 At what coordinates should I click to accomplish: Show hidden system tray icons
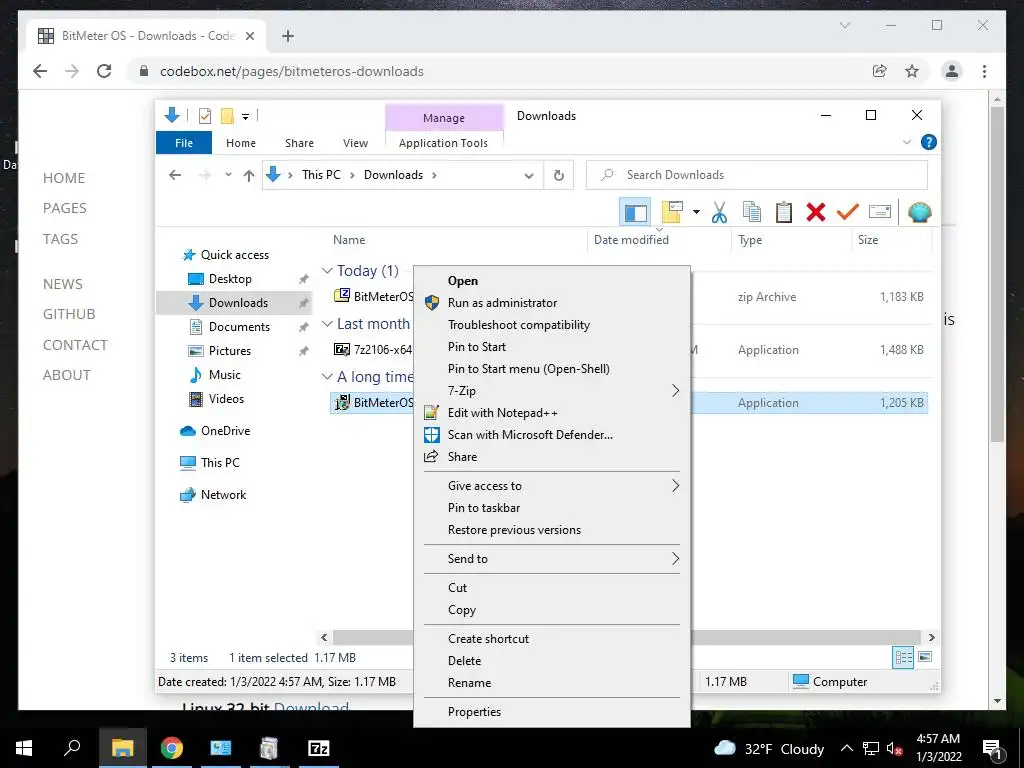pyautogui.click(x=846, y=748)
